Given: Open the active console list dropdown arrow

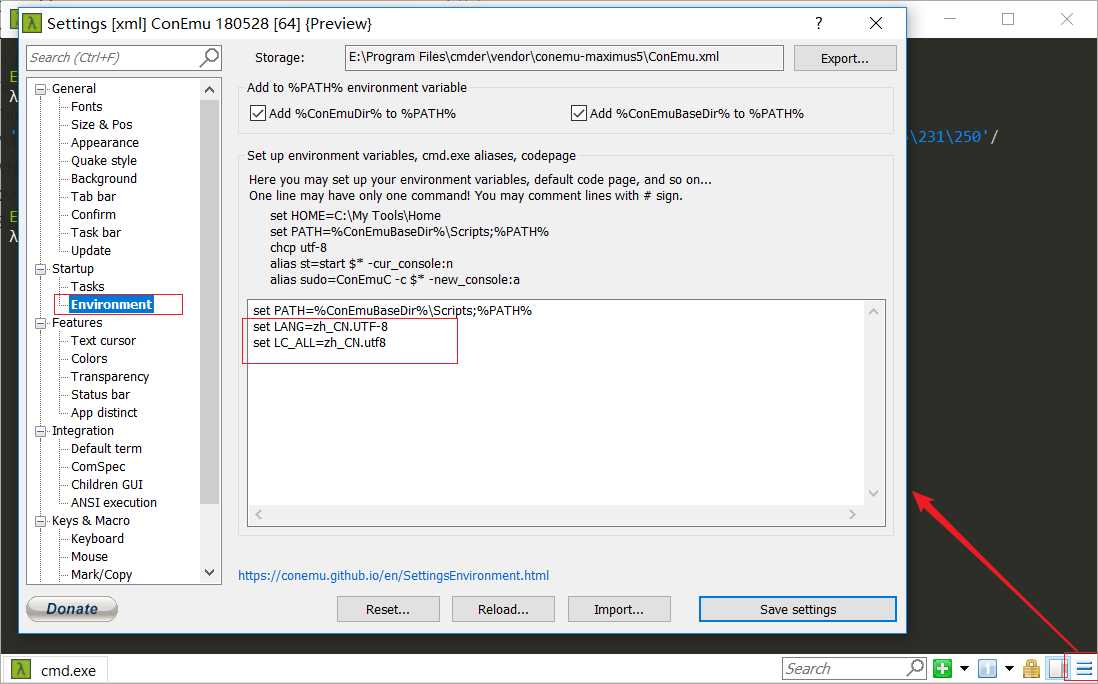Looking at the screenshot, I should coord(1009,669).
